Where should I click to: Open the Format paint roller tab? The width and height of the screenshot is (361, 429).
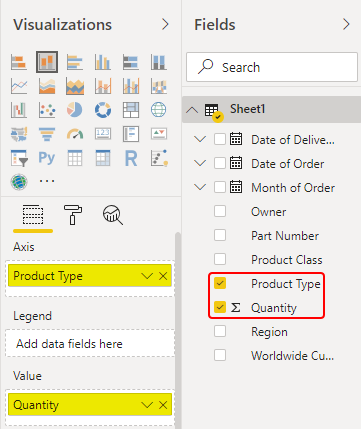tap(73, 215)
